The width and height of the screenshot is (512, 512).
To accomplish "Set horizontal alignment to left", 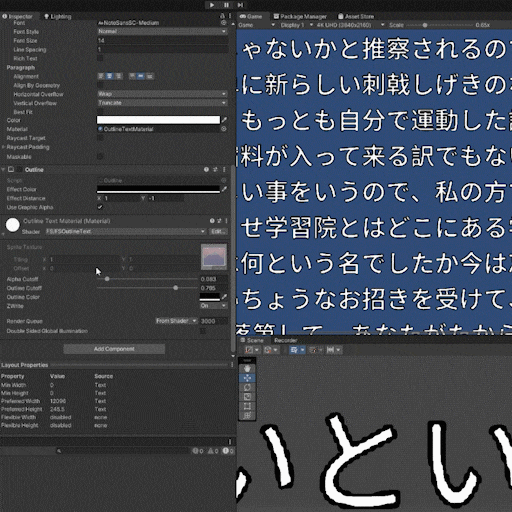I will coord(101,76).
